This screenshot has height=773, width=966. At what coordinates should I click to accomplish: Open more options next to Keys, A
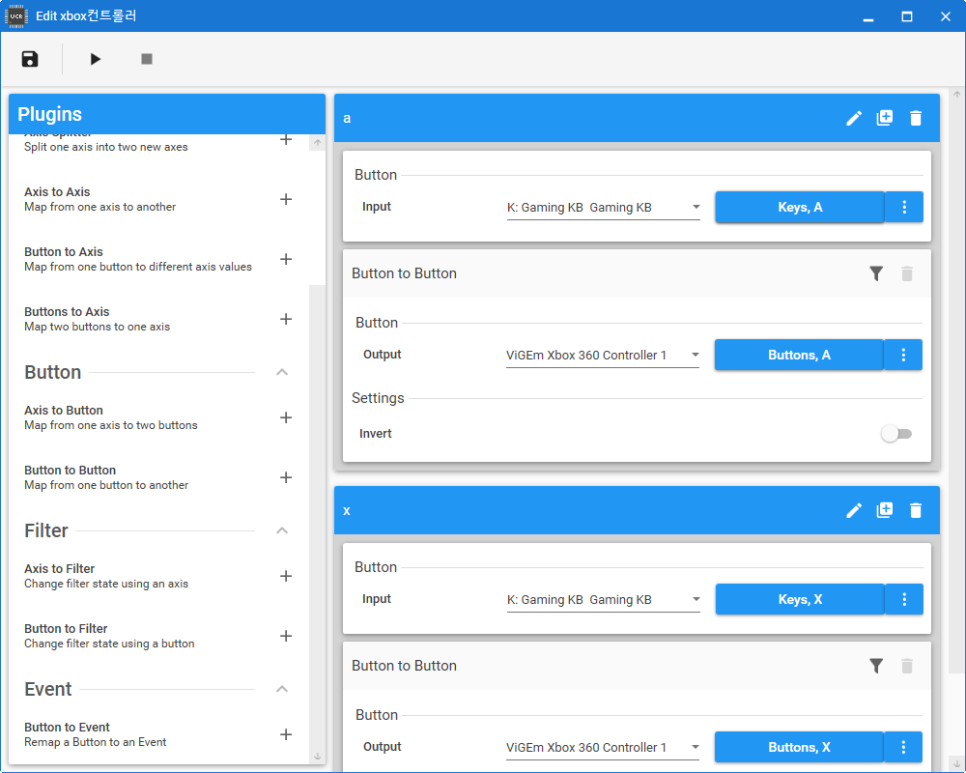pos(904,207)
